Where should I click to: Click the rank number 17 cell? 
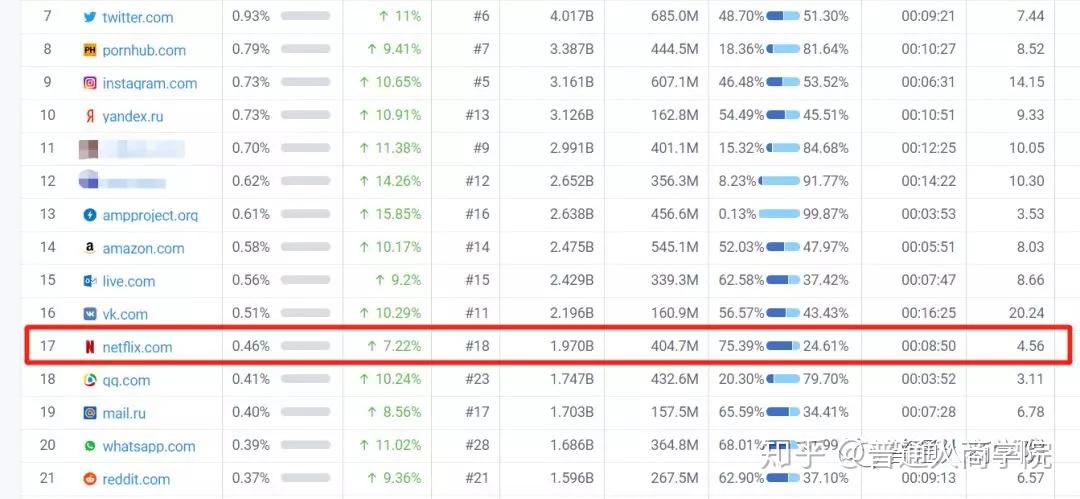tap(47, 346)
